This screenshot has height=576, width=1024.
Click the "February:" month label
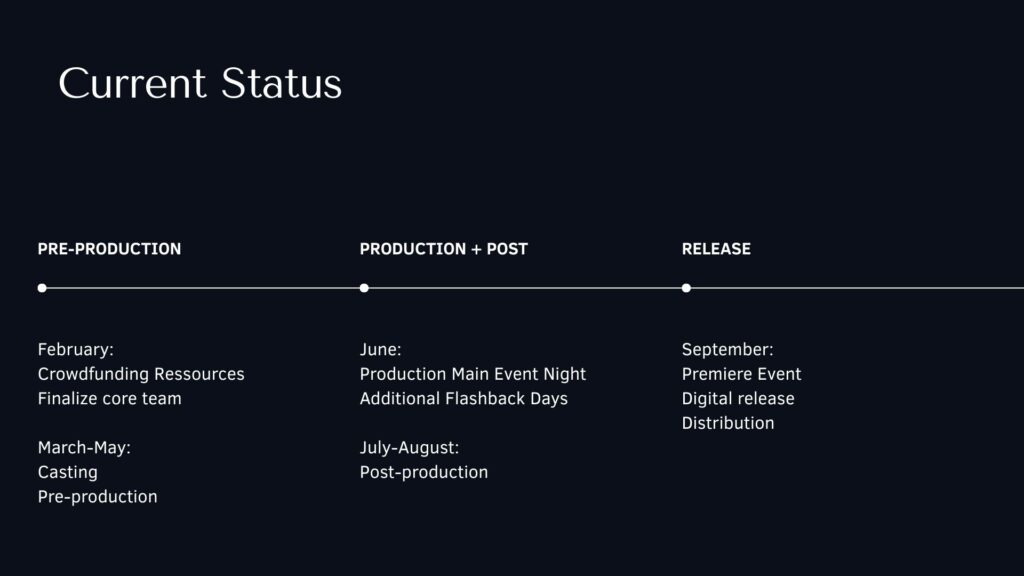pyautogui.click(x=76, y=350)
